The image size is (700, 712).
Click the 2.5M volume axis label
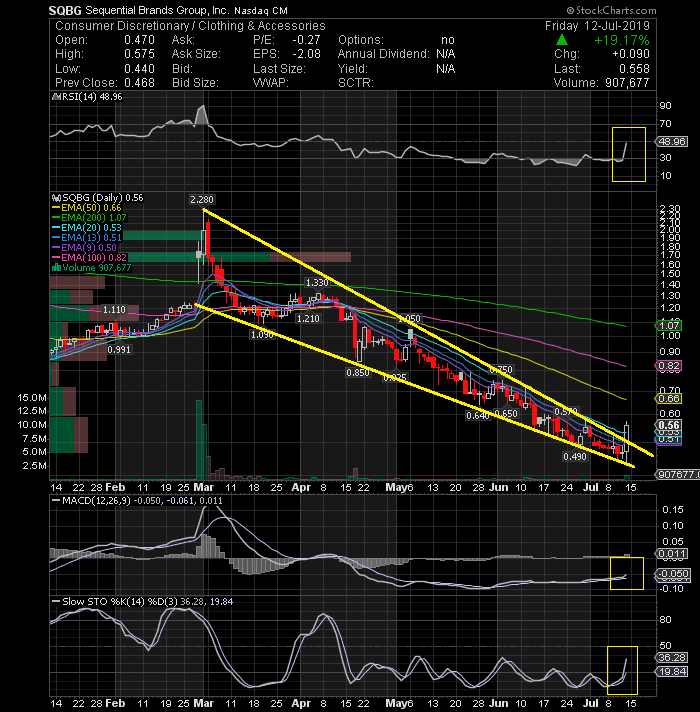pyautogui.click(x=34, y=466)
